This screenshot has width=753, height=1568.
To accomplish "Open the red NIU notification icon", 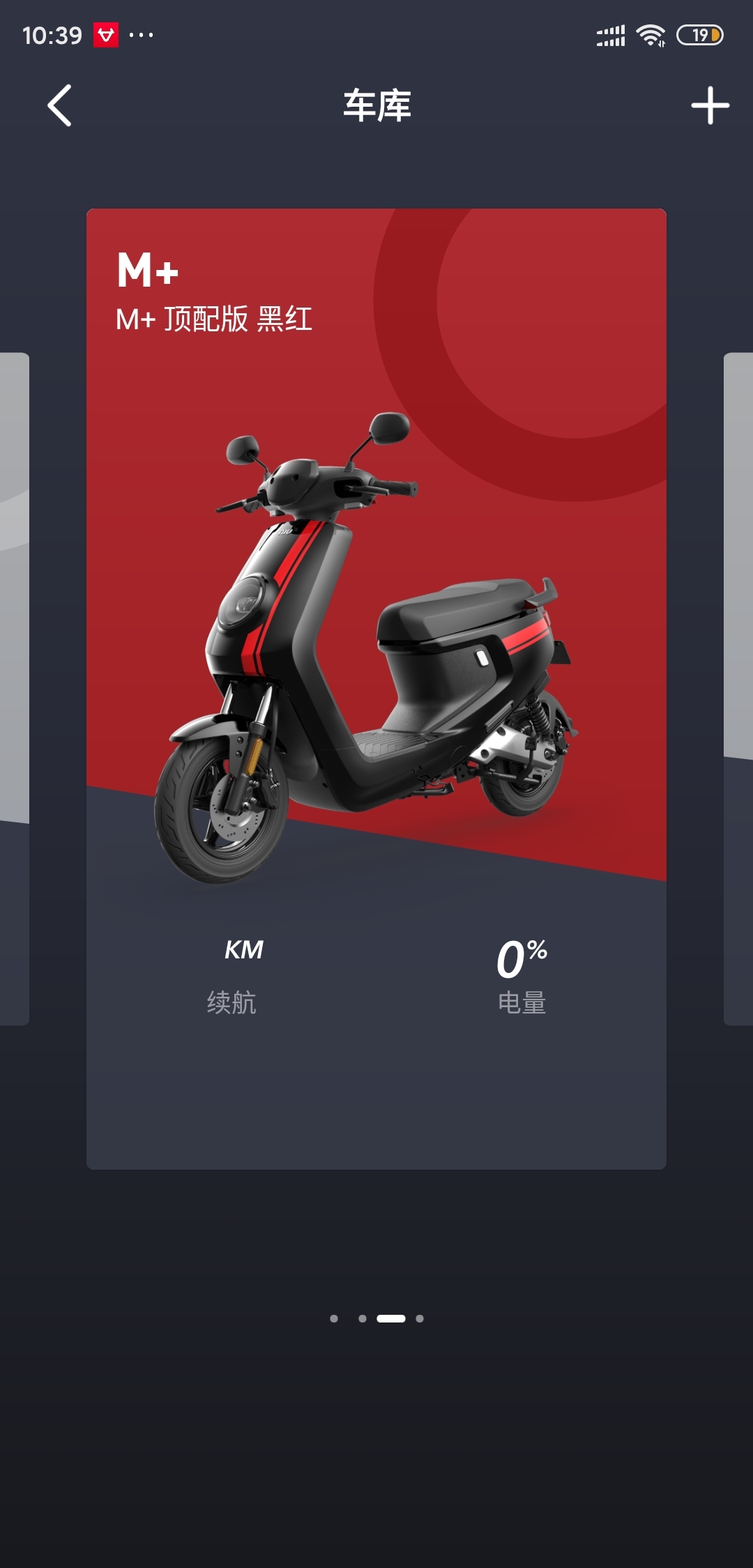I will point(106,35).
